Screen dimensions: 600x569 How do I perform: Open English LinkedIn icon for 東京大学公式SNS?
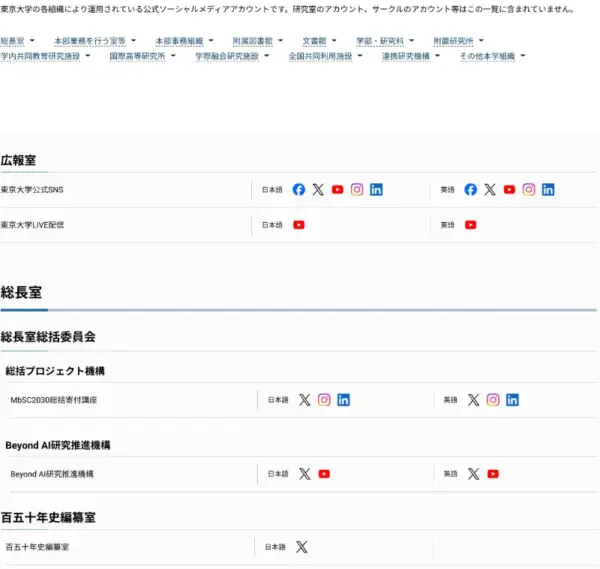point(548,189)
